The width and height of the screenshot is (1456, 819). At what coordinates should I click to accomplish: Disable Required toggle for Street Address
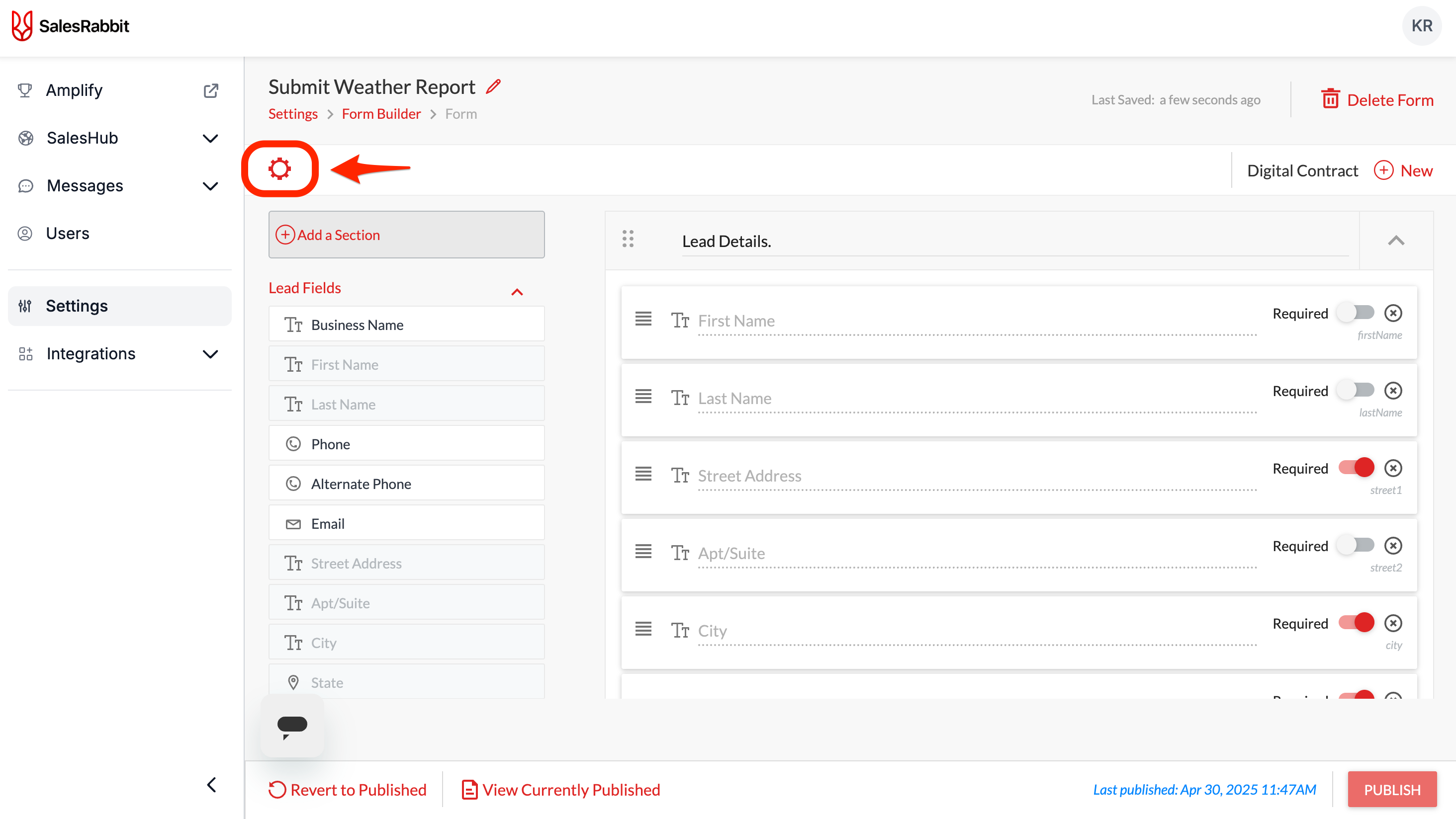1356,468
